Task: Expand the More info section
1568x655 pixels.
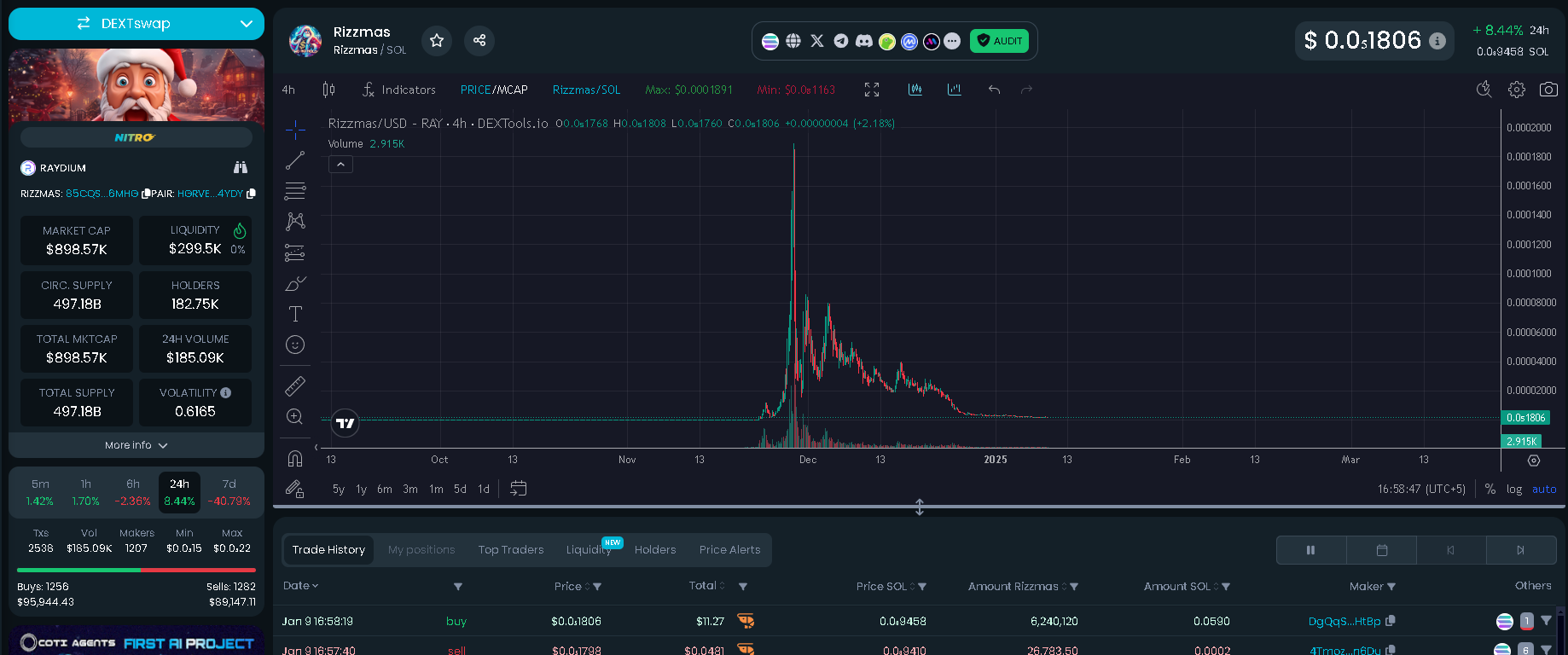Action: (x=136, y=445)
